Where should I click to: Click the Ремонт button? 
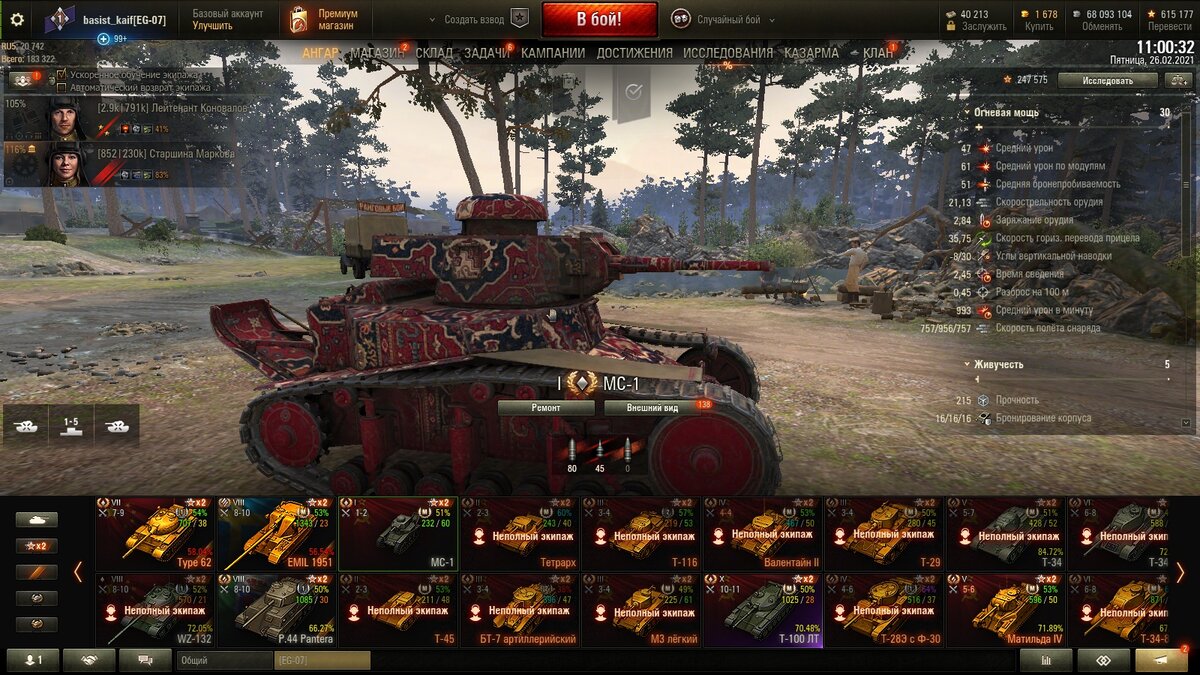pyautogui.click(x=546, y=408)
